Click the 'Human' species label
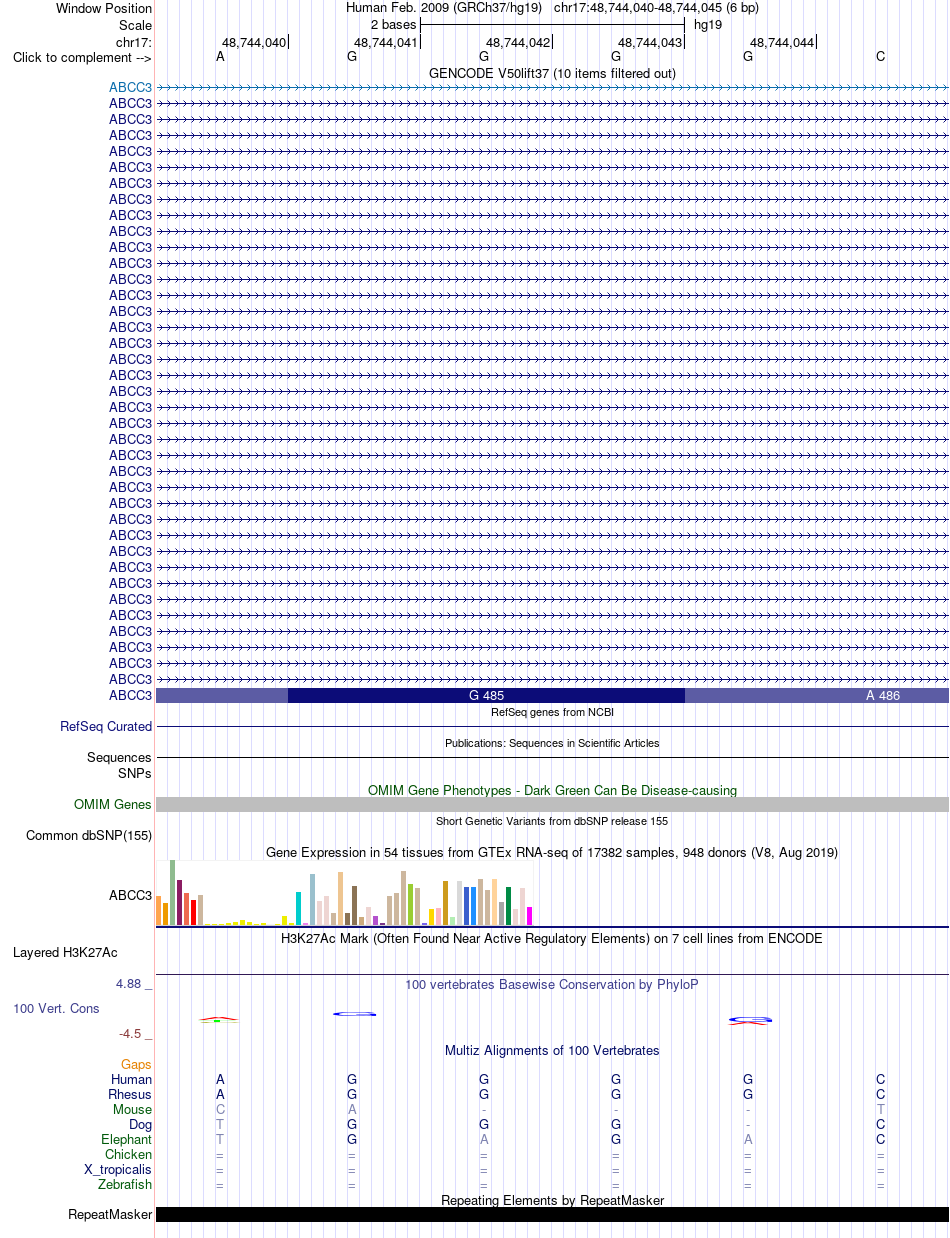This screenshot has height=1238, width=950. coord(131,1080)
